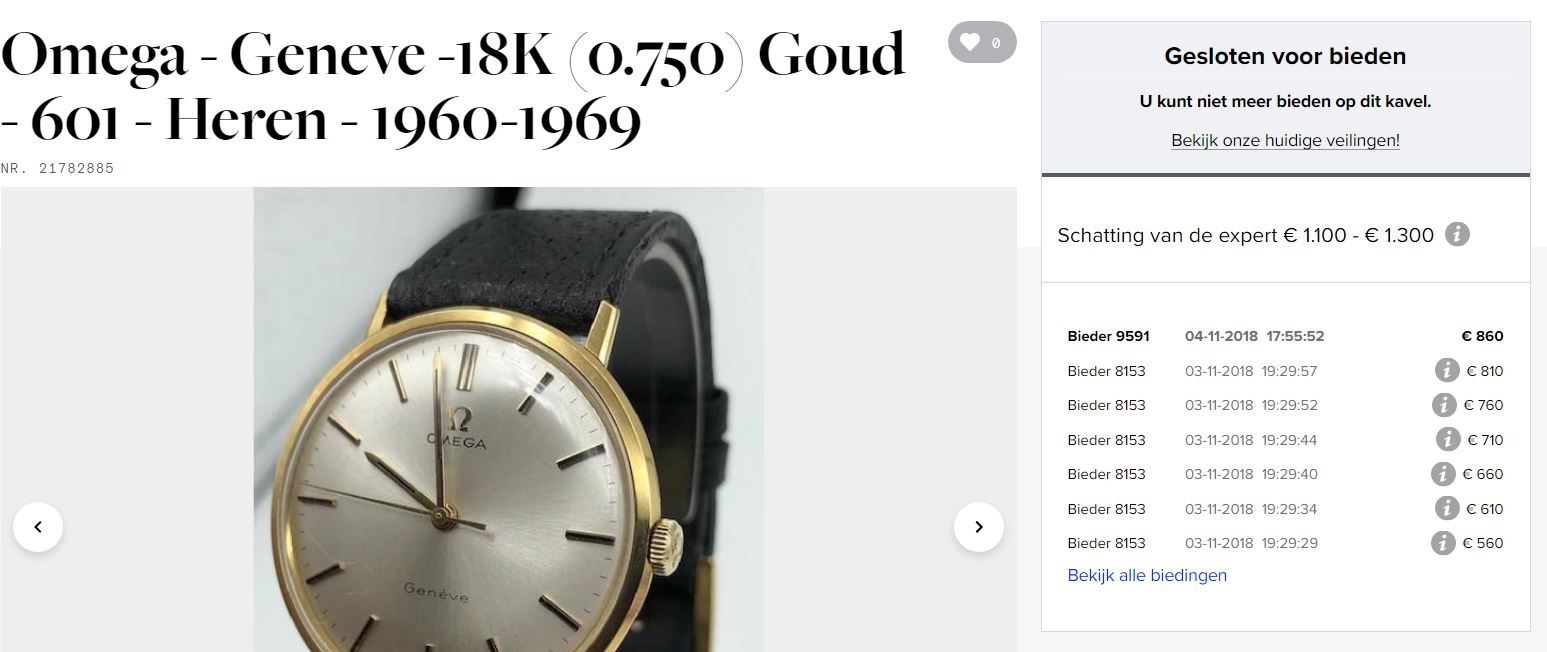
Task: Click 'Schatting van de expert' text
Action: pos(1167,236)
